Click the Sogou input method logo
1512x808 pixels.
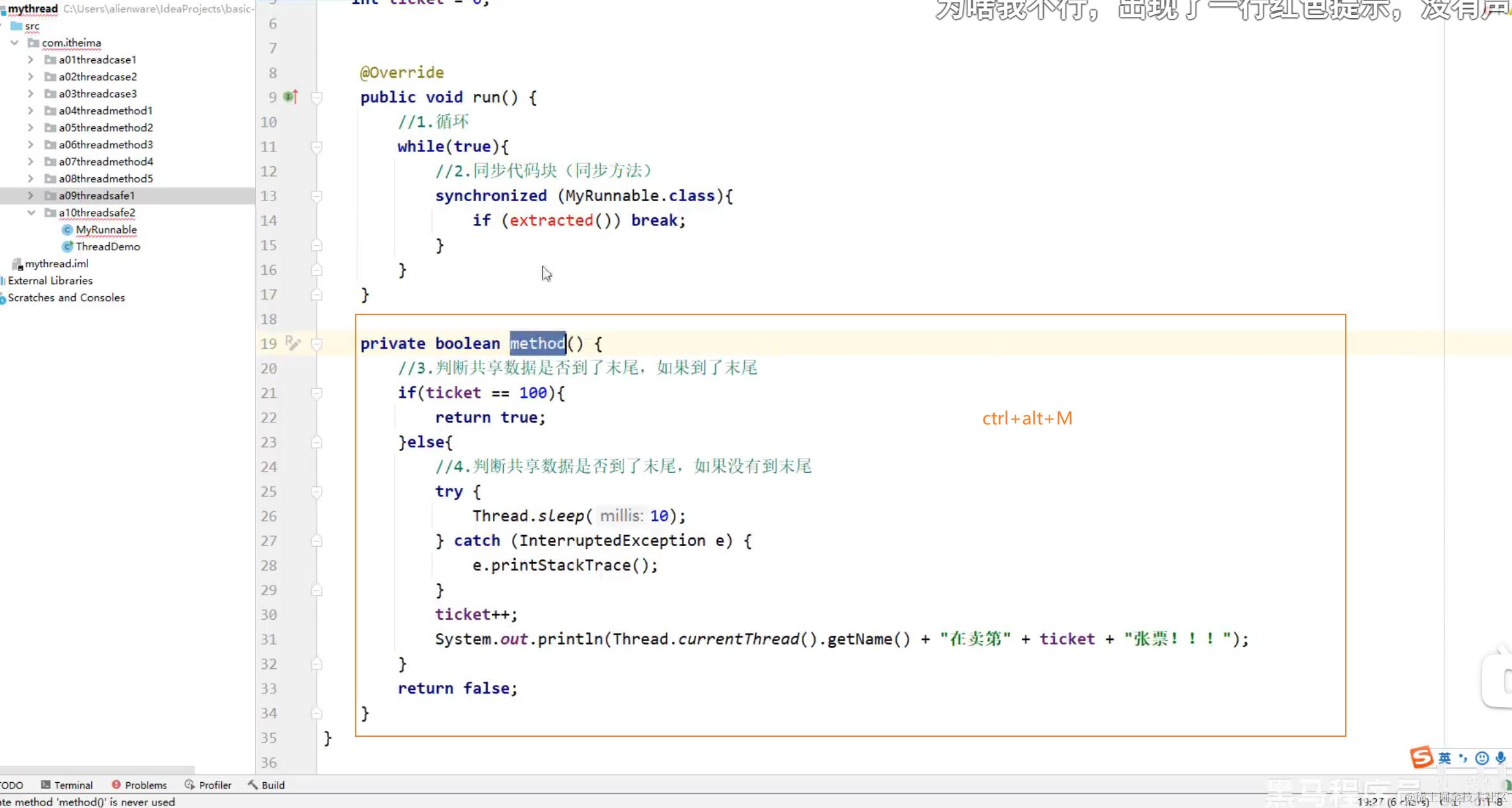(x=1421, y=758)
